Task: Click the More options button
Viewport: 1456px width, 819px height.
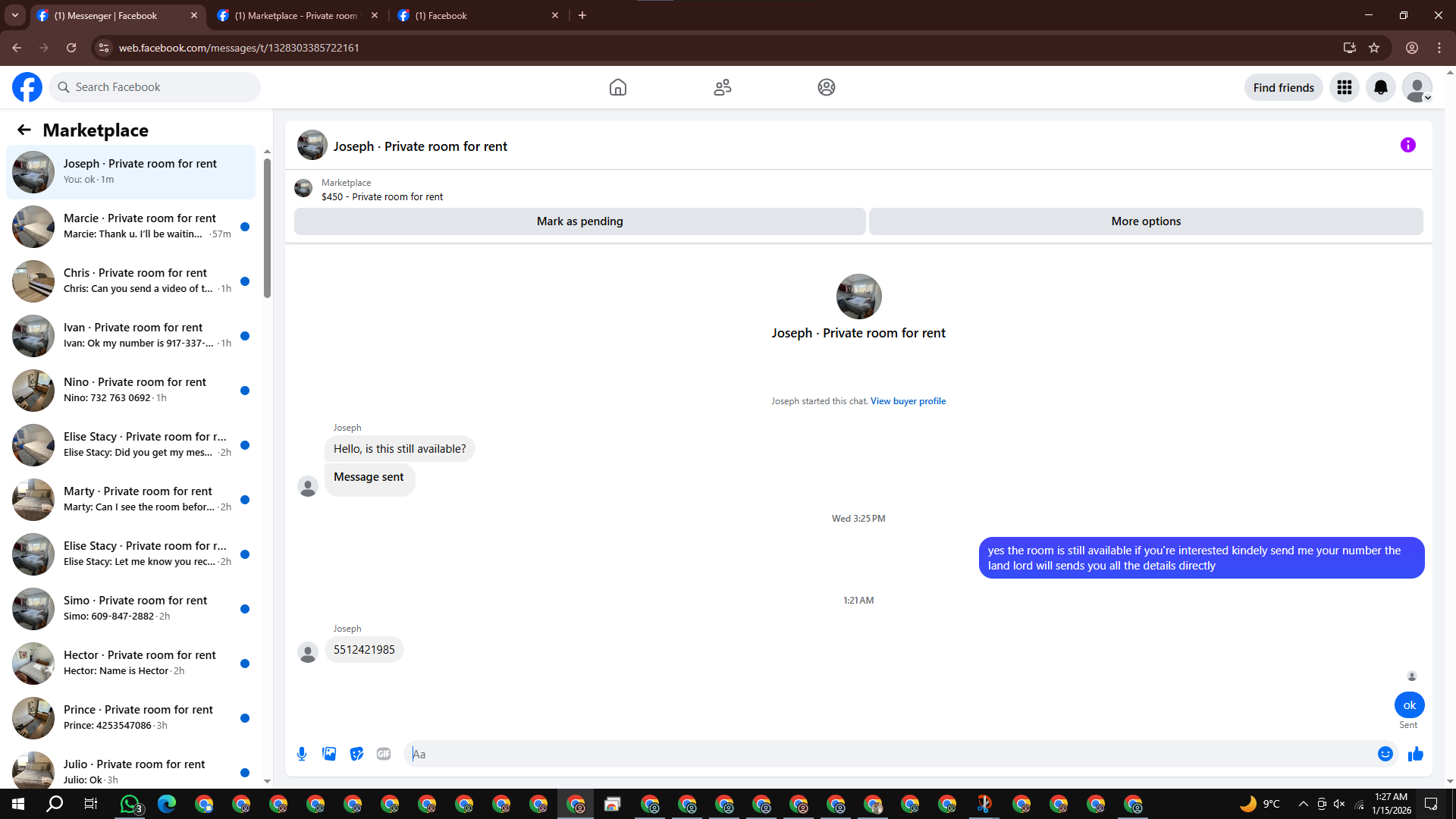Action: pos(1145,221)
